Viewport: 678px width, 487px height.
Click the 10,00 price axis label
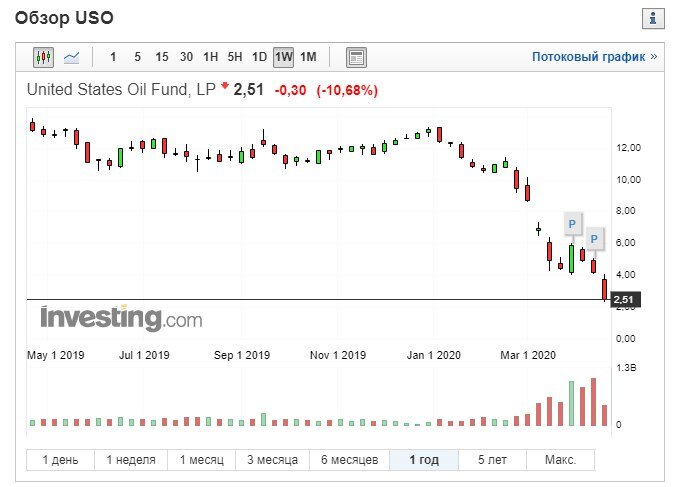click(629, 179)
